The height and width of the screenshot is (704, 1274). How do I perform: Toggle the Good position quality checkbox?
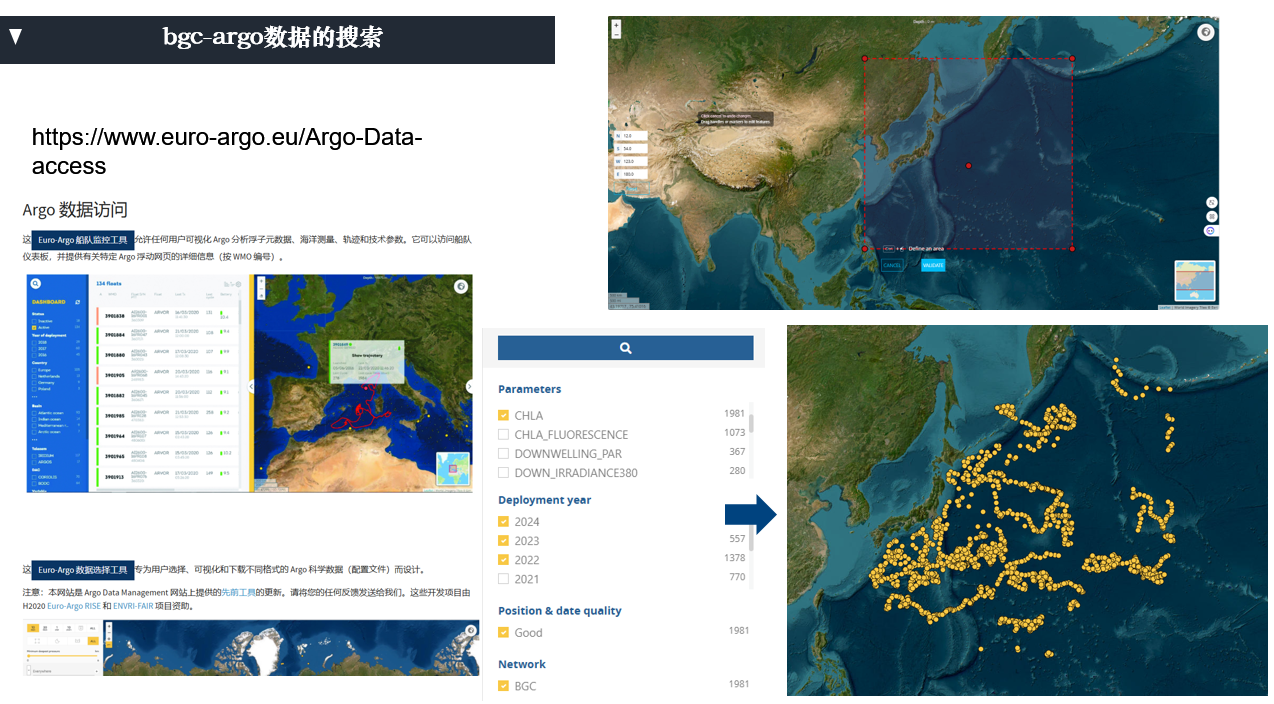pos(503,630)
